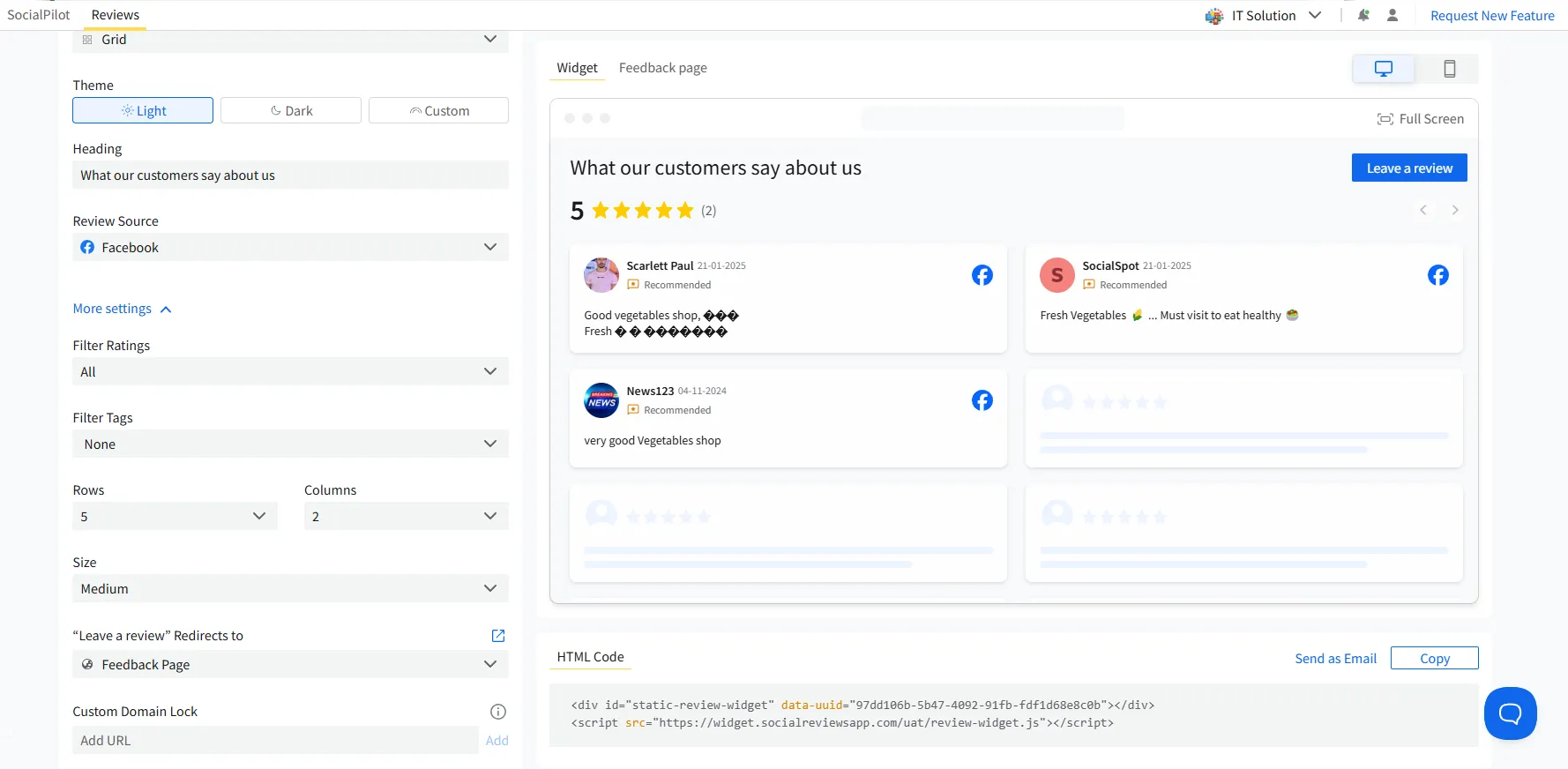
Task: Click SocialPilot header item
Action: click(x=39, y=15)
